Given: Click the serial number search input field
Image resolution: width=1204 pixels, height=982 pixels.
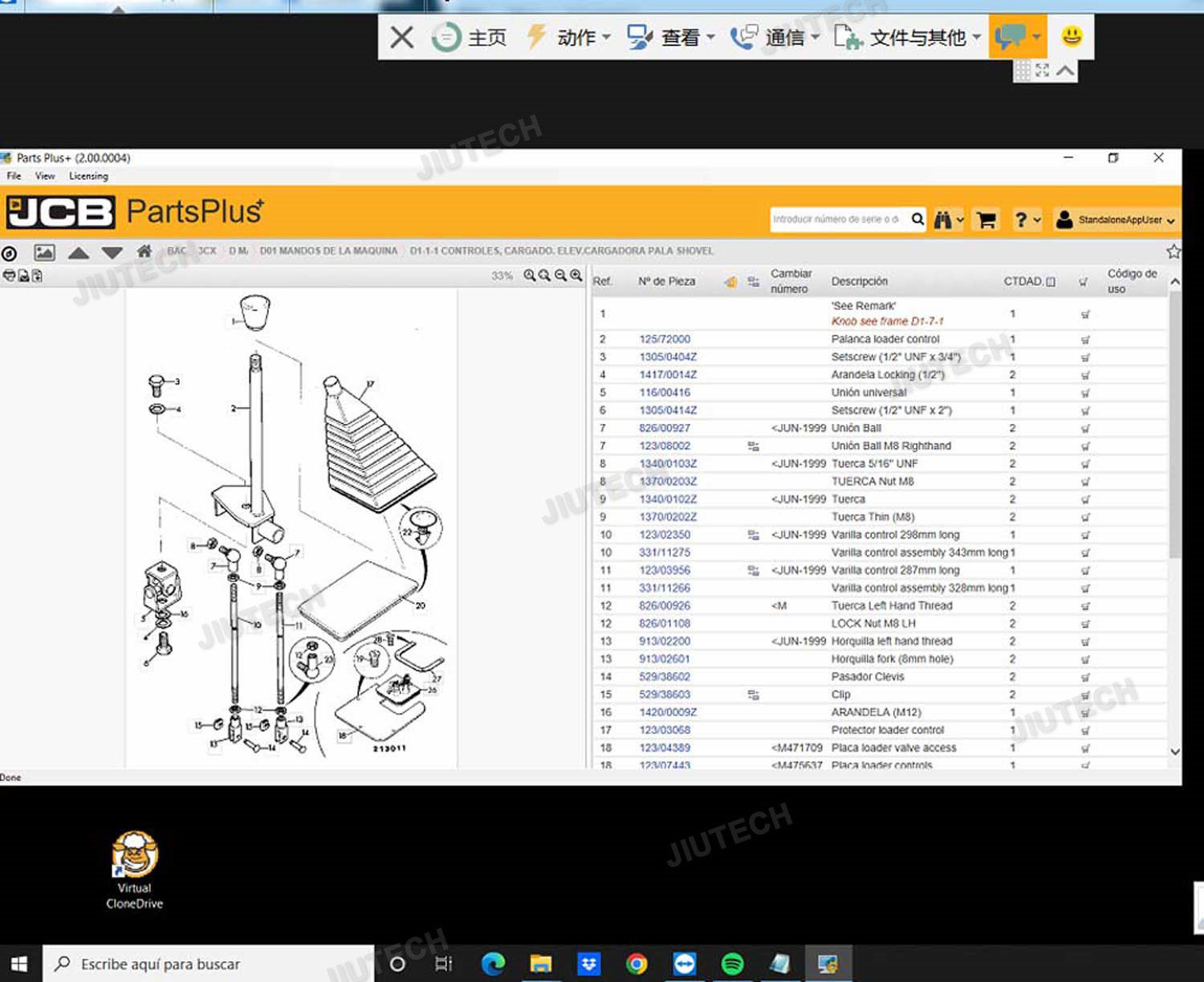Looking at the screenshot, I should (837, 219).
